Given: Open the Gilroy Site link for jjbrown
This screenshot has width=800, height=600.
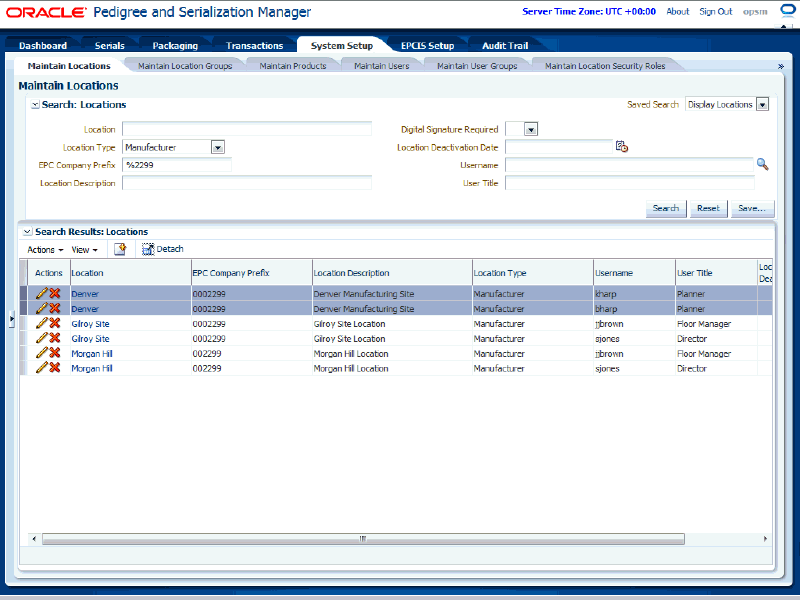Looking at the screenshot, I should (90, 323).
